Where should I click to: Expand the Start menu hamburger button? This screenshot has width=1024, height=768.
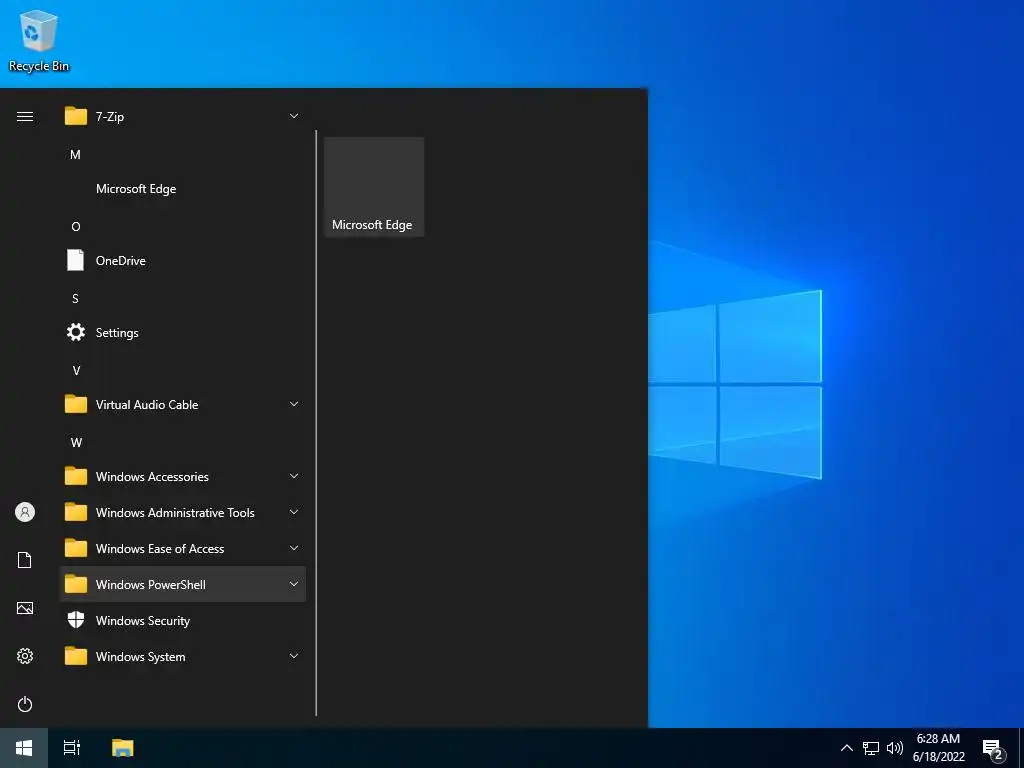[x=25, y=116]
